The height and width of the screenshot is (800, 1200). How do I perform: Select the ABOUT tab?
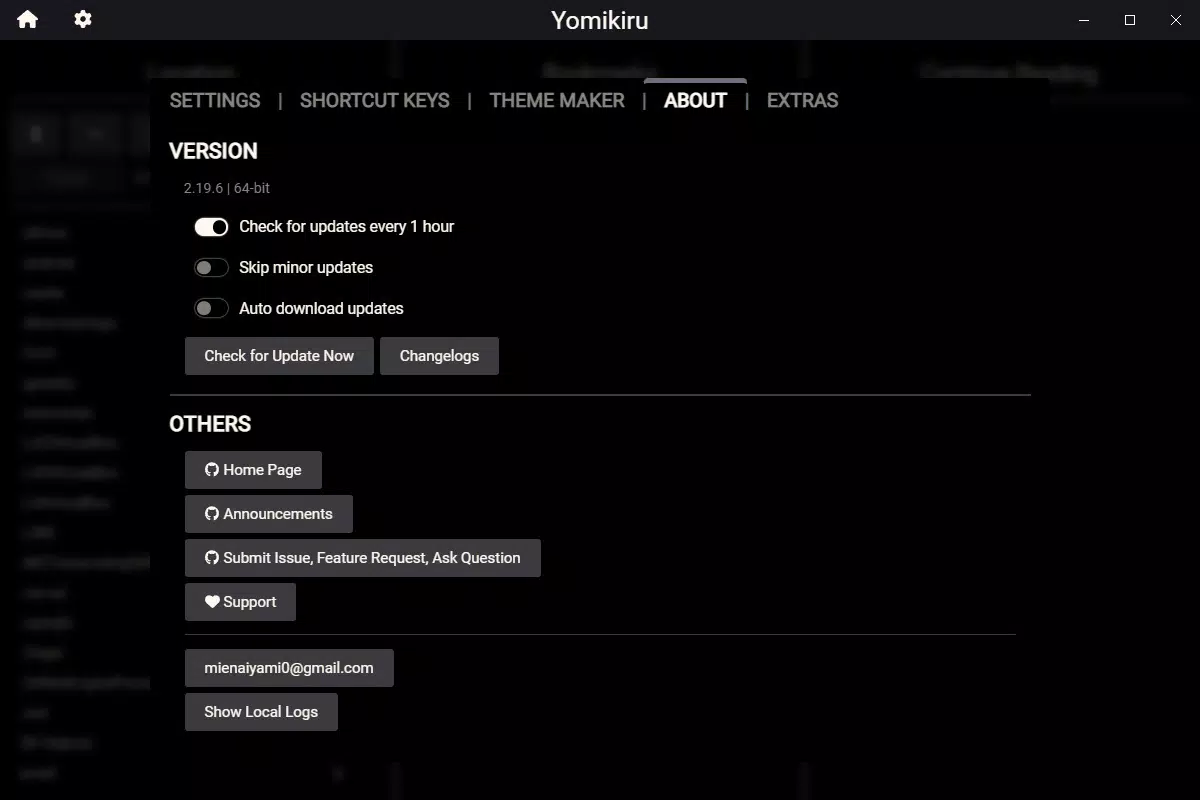tap(695, 100)
